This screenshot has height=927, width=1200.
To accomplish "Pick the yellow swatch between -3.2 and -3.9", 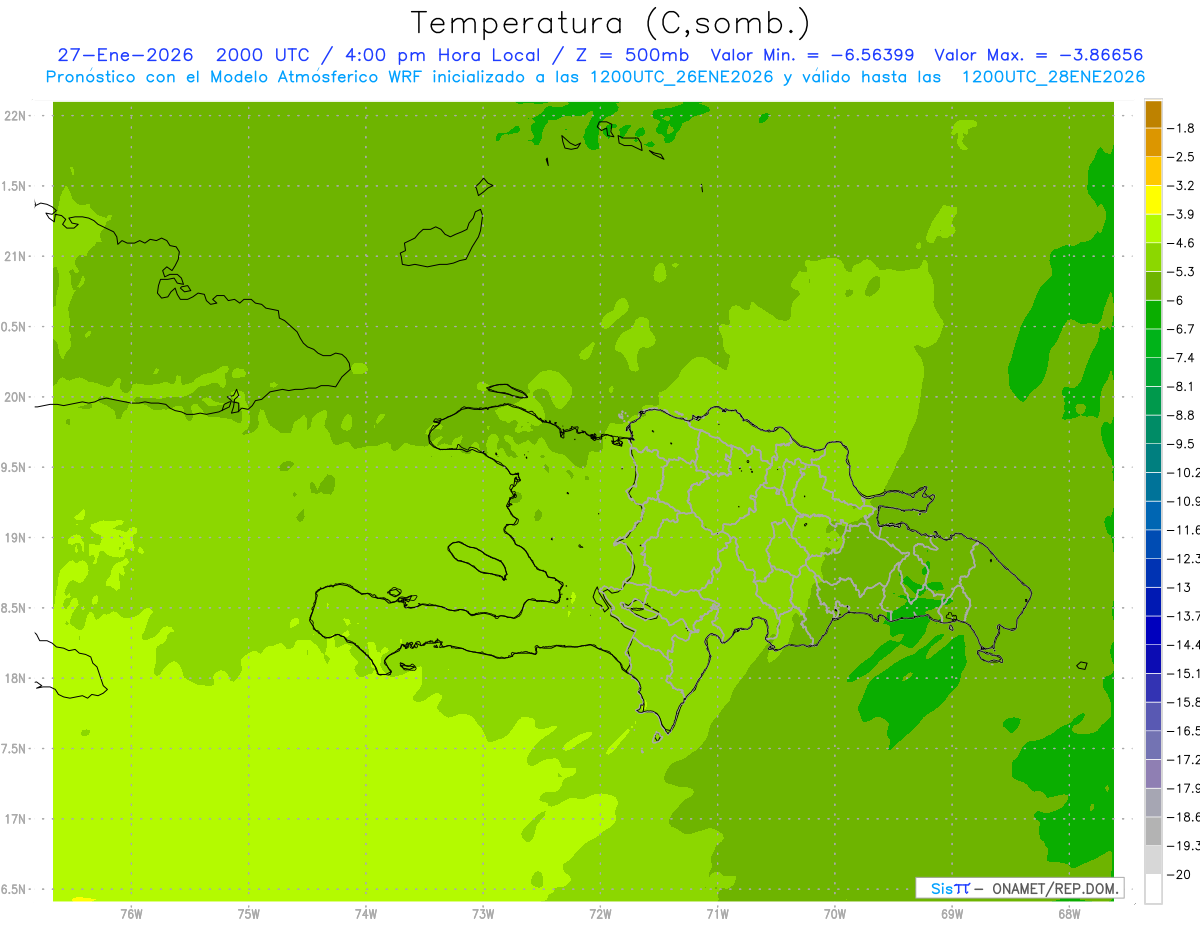I will pyautogui.click(x=1153, y=200).
